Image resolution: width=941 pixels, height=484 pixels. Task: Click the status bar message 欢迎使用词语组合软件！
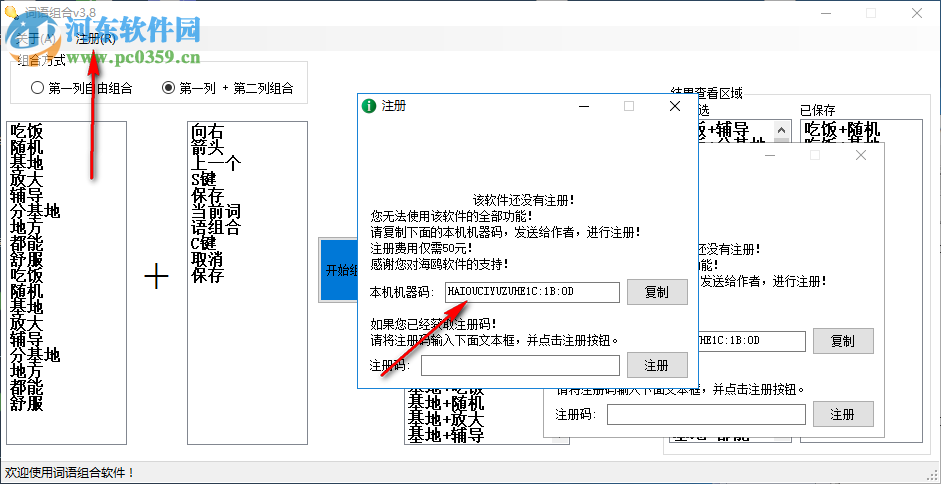(x=69, y=473)
